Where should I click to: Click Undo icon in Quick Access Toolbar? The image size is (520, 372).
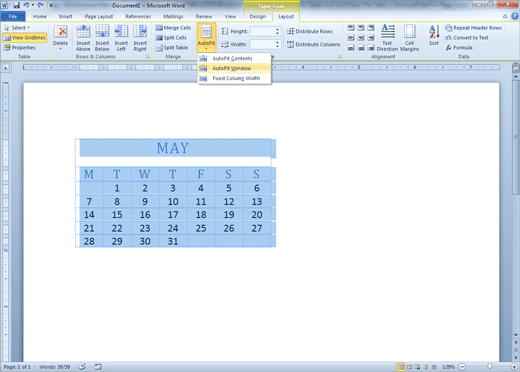pyautogui.click(x=26, y=5)
